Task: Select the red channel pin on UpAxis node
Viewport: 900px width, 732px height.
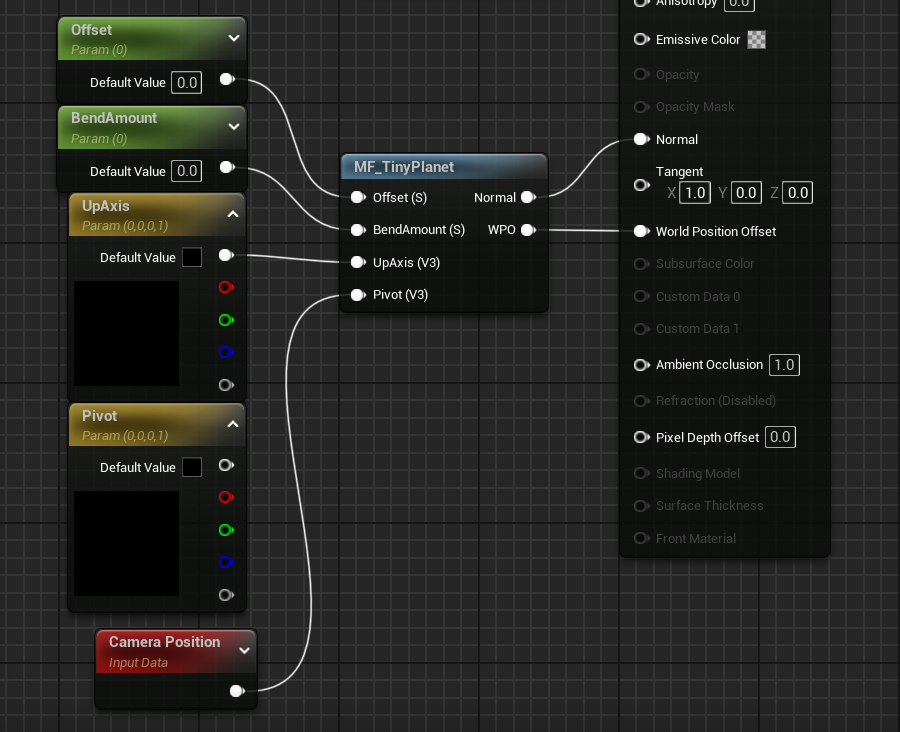Action: click(226, 287)
